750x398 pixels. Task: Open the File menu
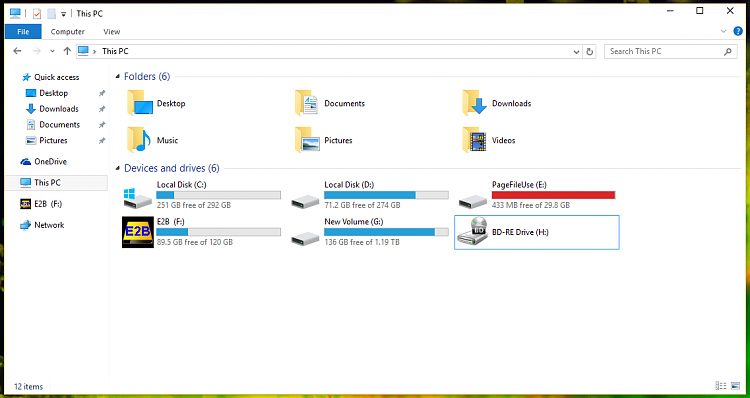click(x=23, y=32)
